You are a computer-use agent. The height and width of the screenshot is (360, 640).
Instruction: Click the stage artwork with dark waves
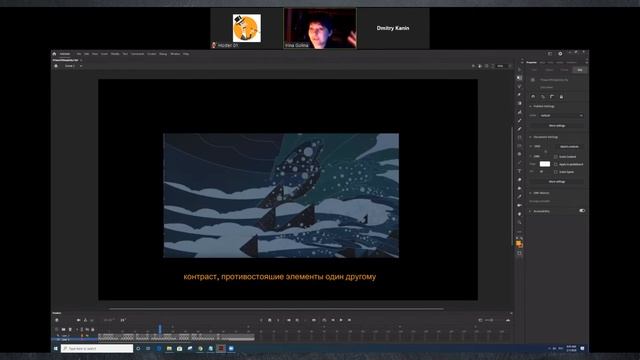(x=281, y=195)
